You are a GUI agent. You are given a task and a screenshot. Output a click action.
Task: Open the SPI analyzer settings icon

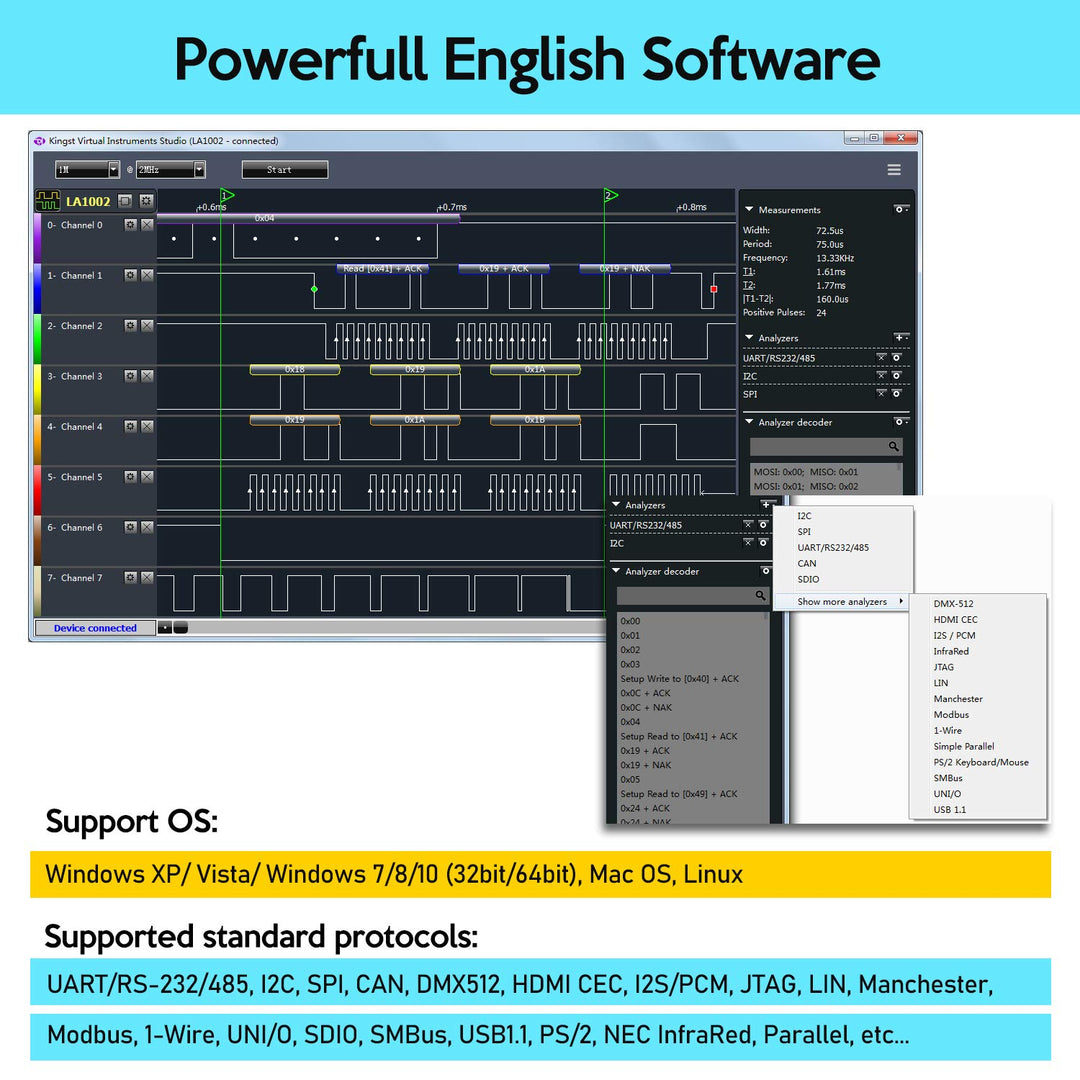pos(897,394)
